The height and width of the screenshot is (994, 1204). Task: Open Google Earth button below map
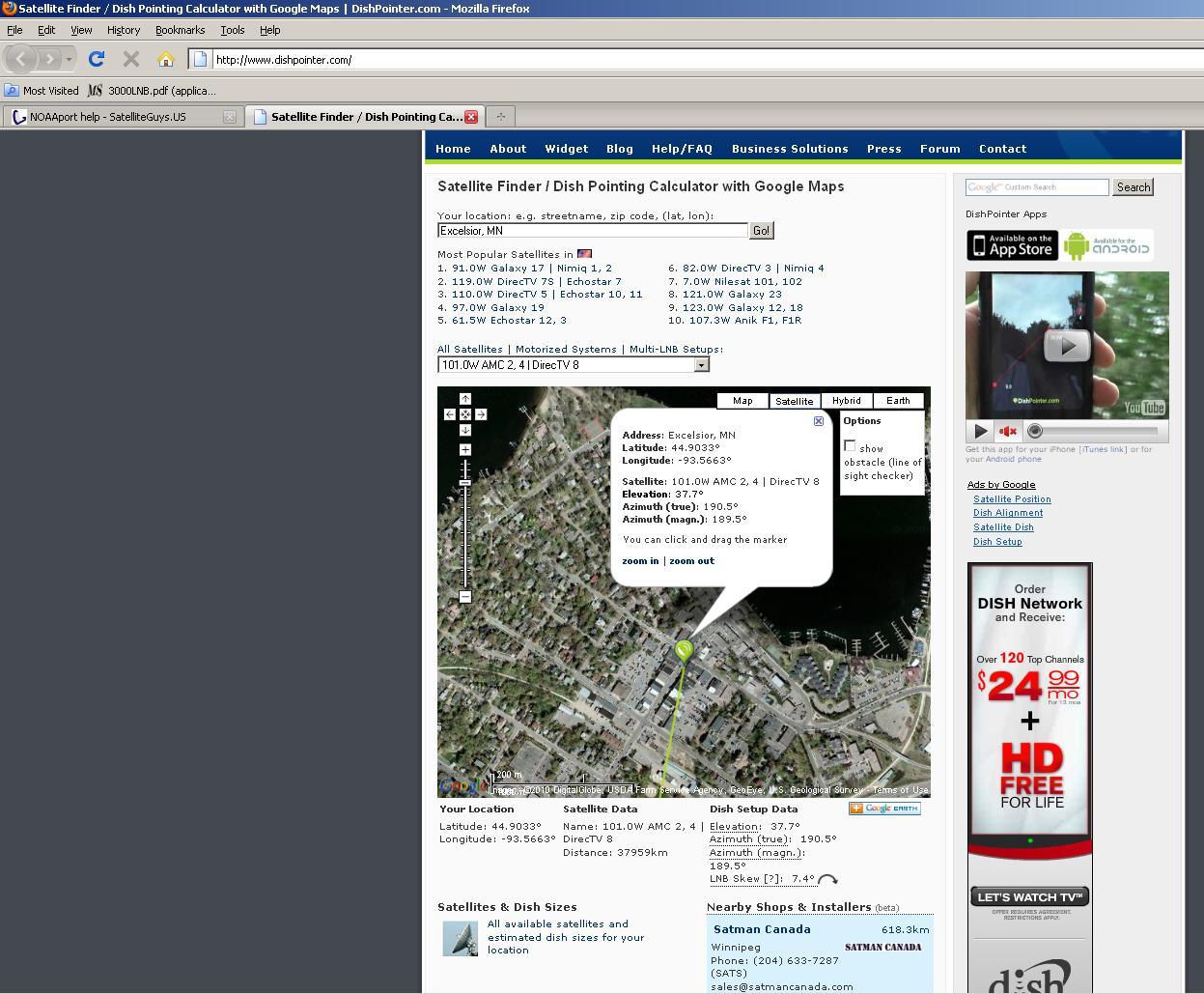point(884,809)
